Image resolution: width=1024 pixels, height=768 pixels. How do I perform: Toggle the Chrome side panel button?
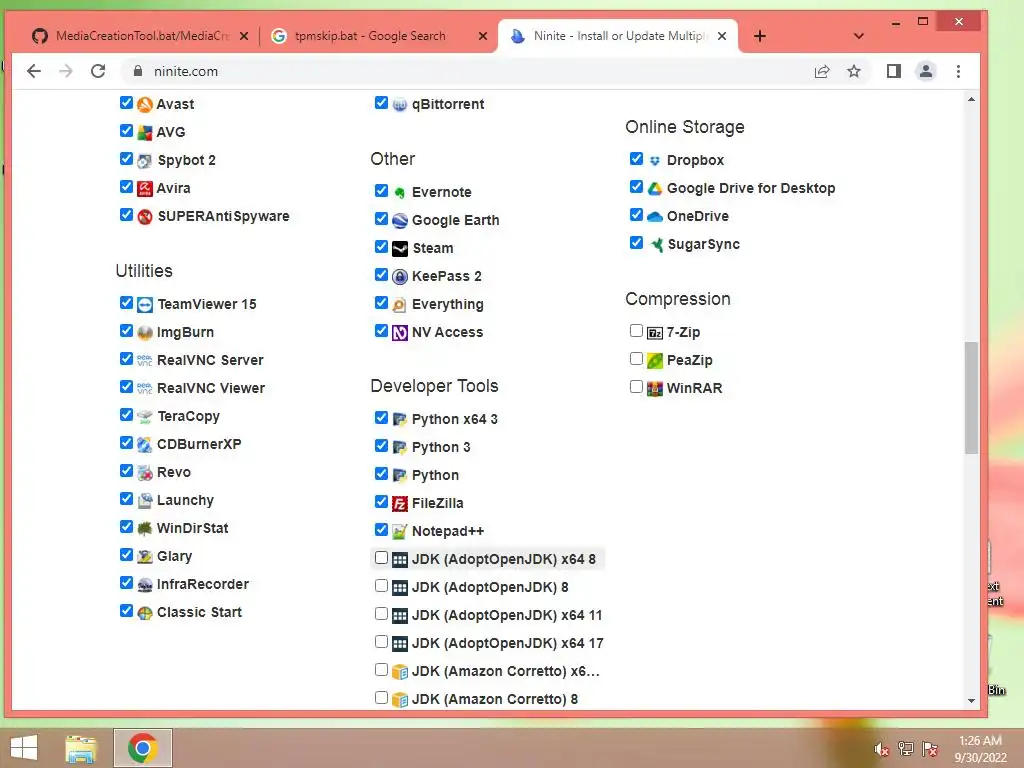click(893, 71)
